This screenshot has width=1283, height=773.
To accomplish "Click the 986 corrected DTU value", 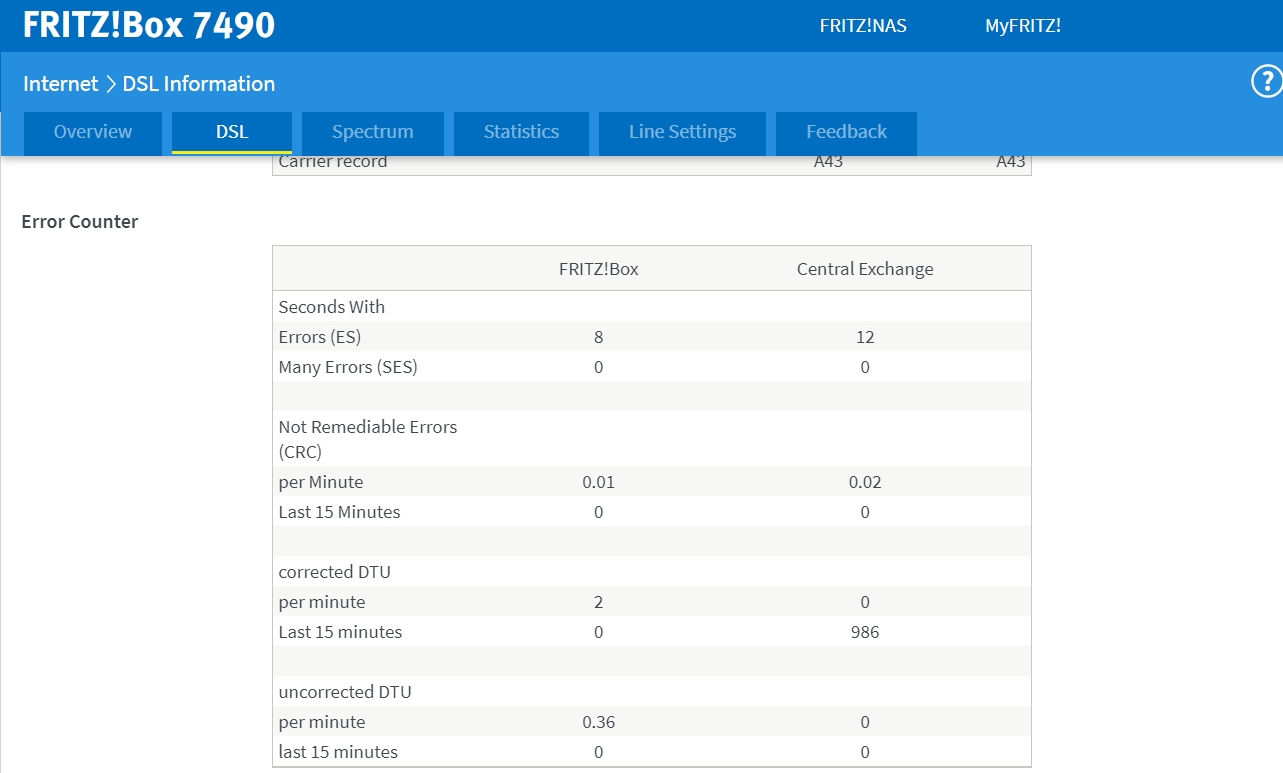I will pos(864,632).
